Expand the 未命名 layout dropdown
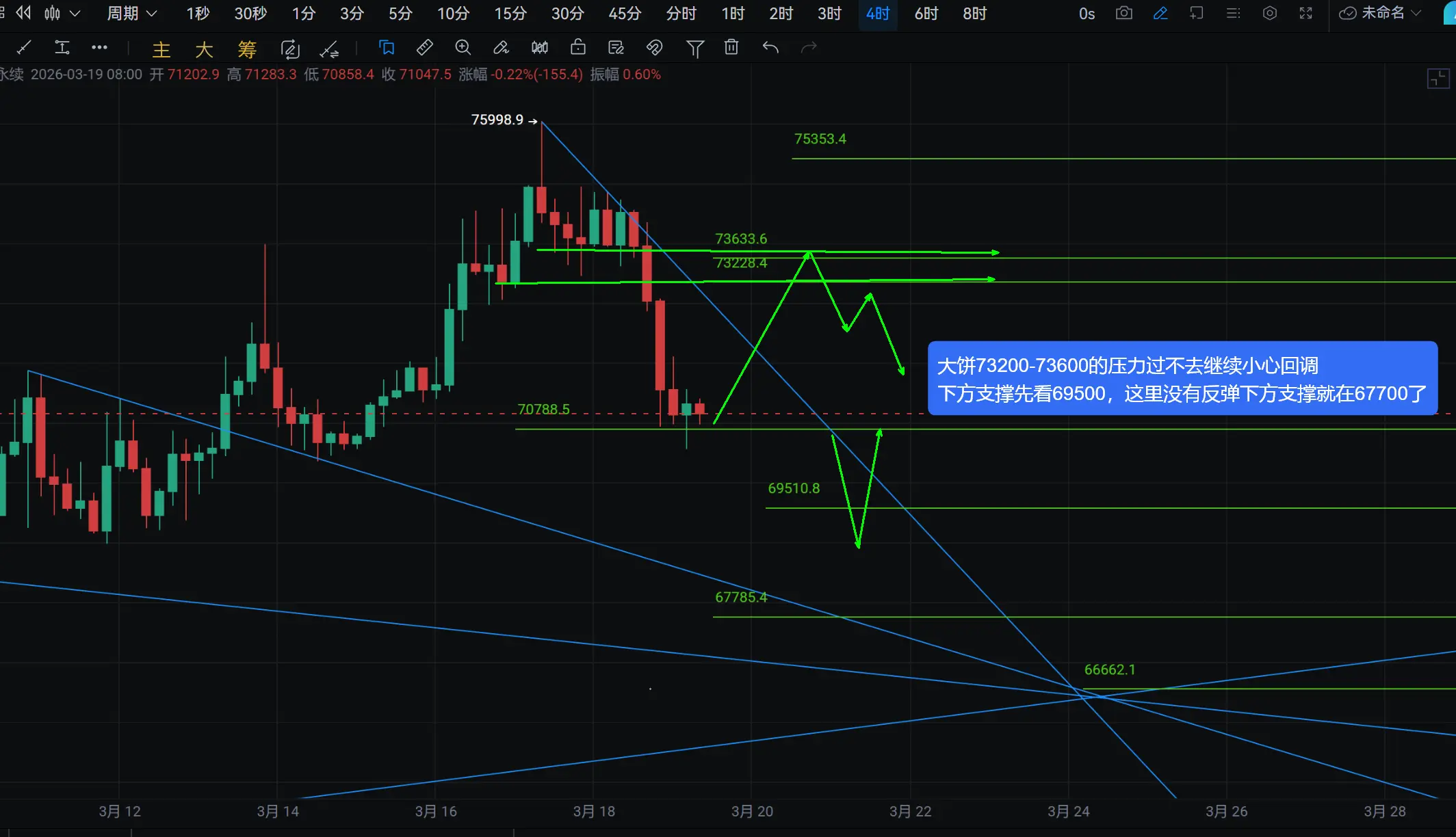 [x=1382, y=13]
